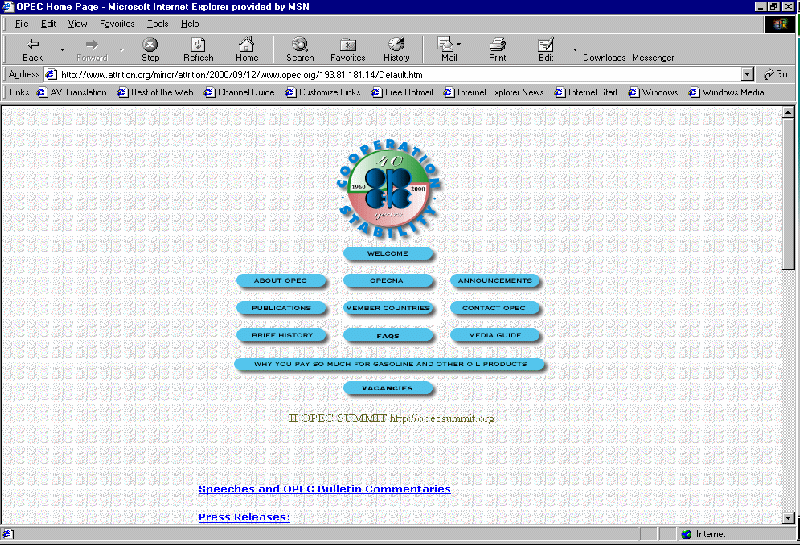This screenshot has height=545, width=800.
Task: Click the scrollbar up arrow
Action: (x=788, y=112)
